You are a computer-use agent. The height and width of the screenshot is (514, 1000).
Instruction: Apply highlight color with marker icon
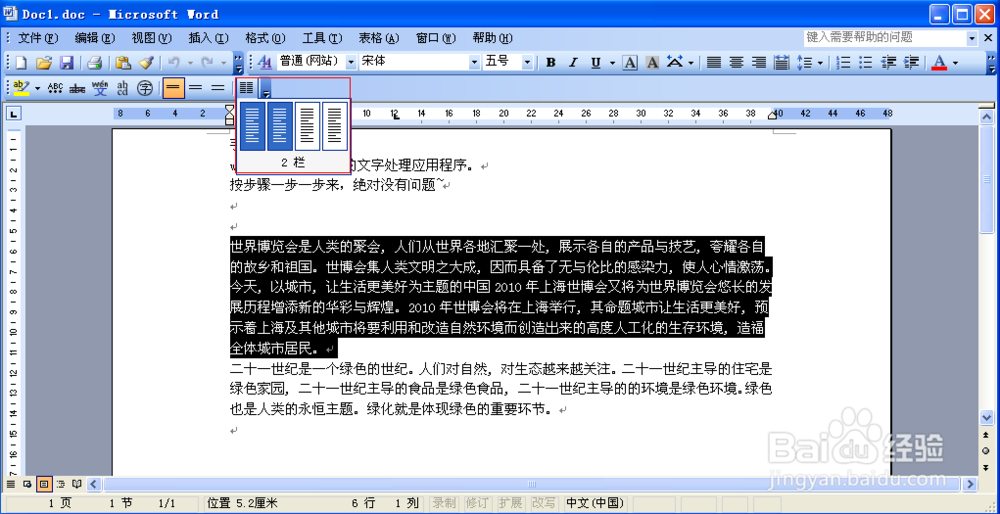(21, 87)
